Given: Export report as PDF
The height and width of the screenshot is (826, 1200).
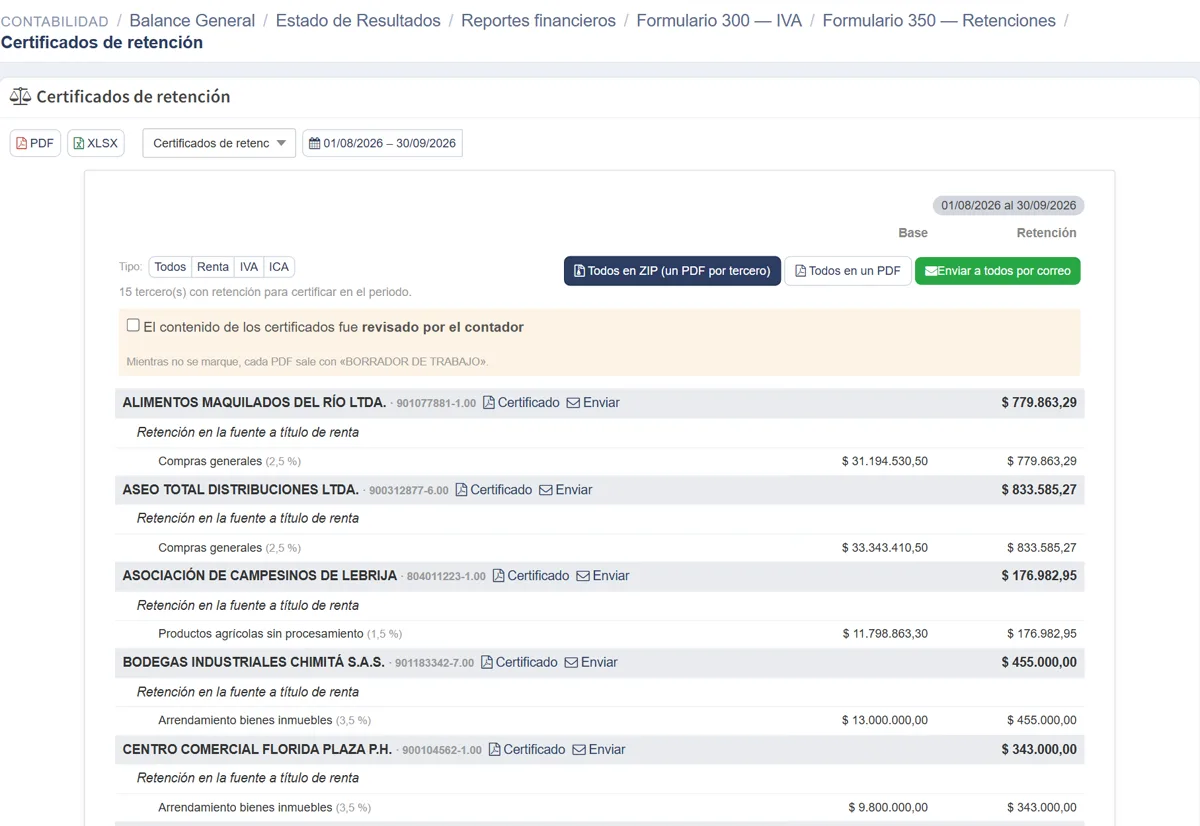Looking at the screenshot, I should click(x=35, y=143).
